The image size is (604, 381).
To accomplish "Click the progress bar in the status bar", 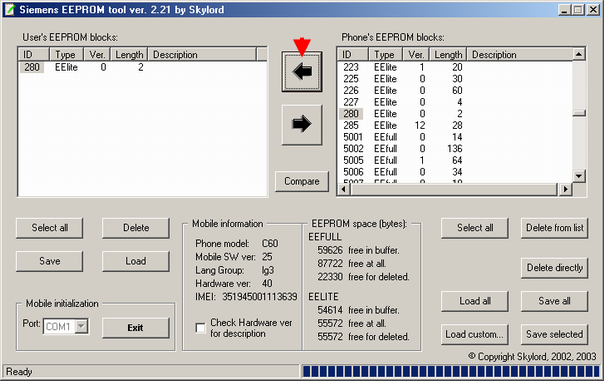I will point(451,371).
